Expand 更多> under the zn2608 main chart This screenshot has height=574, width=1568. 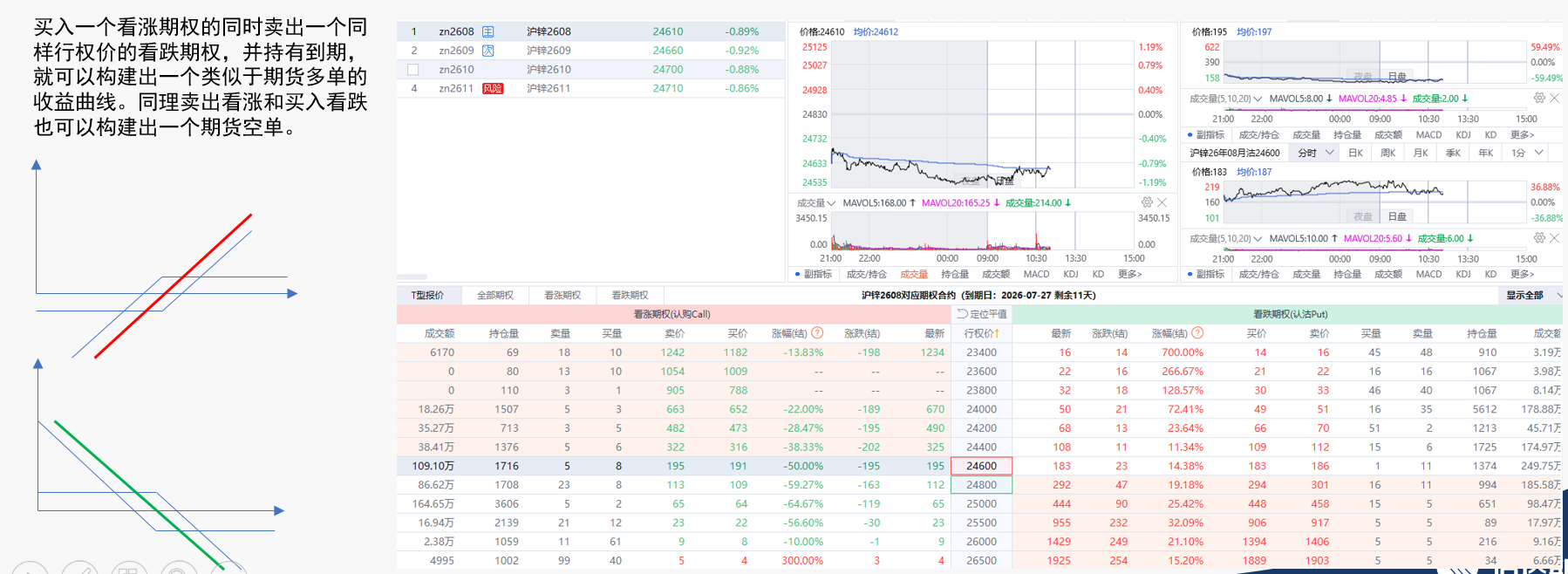(1129, 274)
